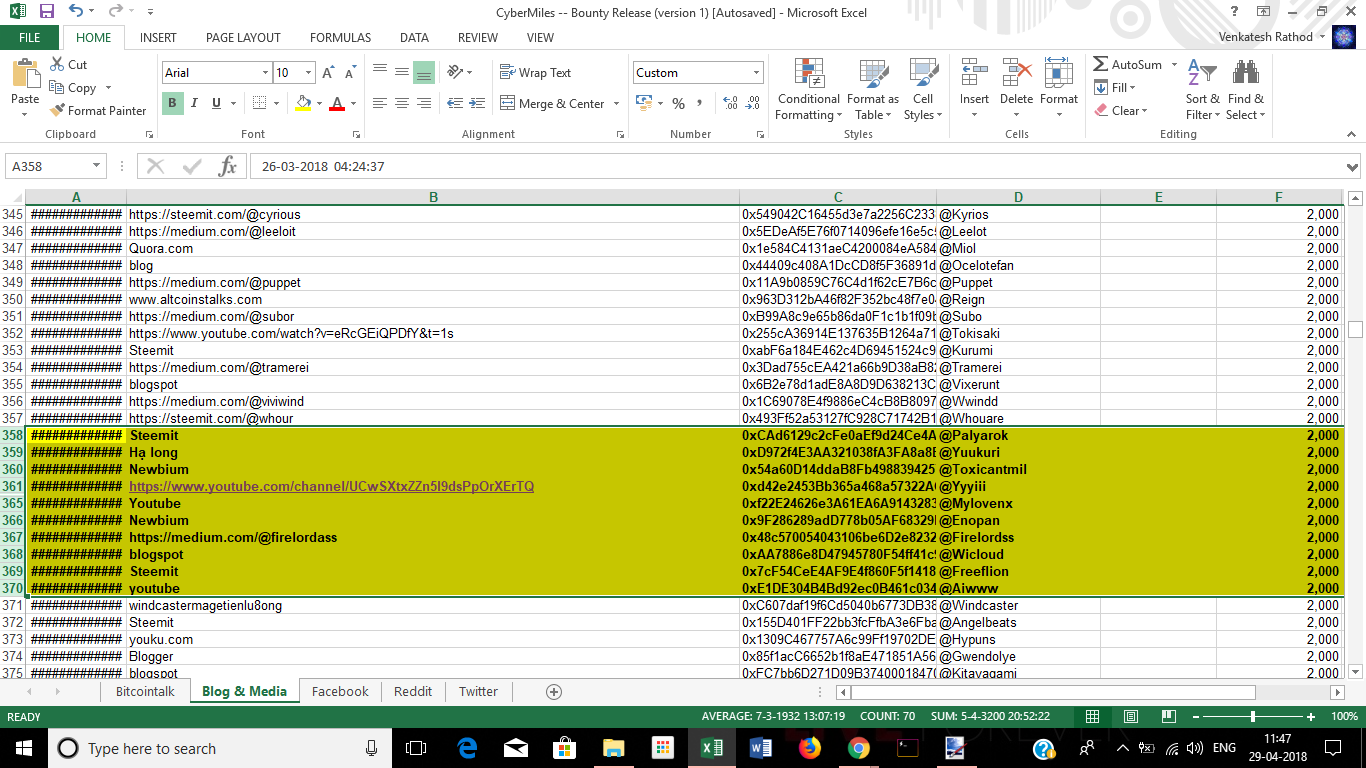Open the font name dropdown showing Arial
1366x768 pixels.
tap(265, 73)
